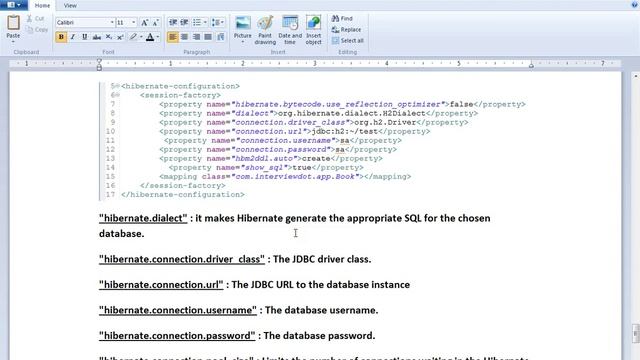Screen dimensions: 640x360
Task: Toggle Subscript formatting
Action: [109, 37]
